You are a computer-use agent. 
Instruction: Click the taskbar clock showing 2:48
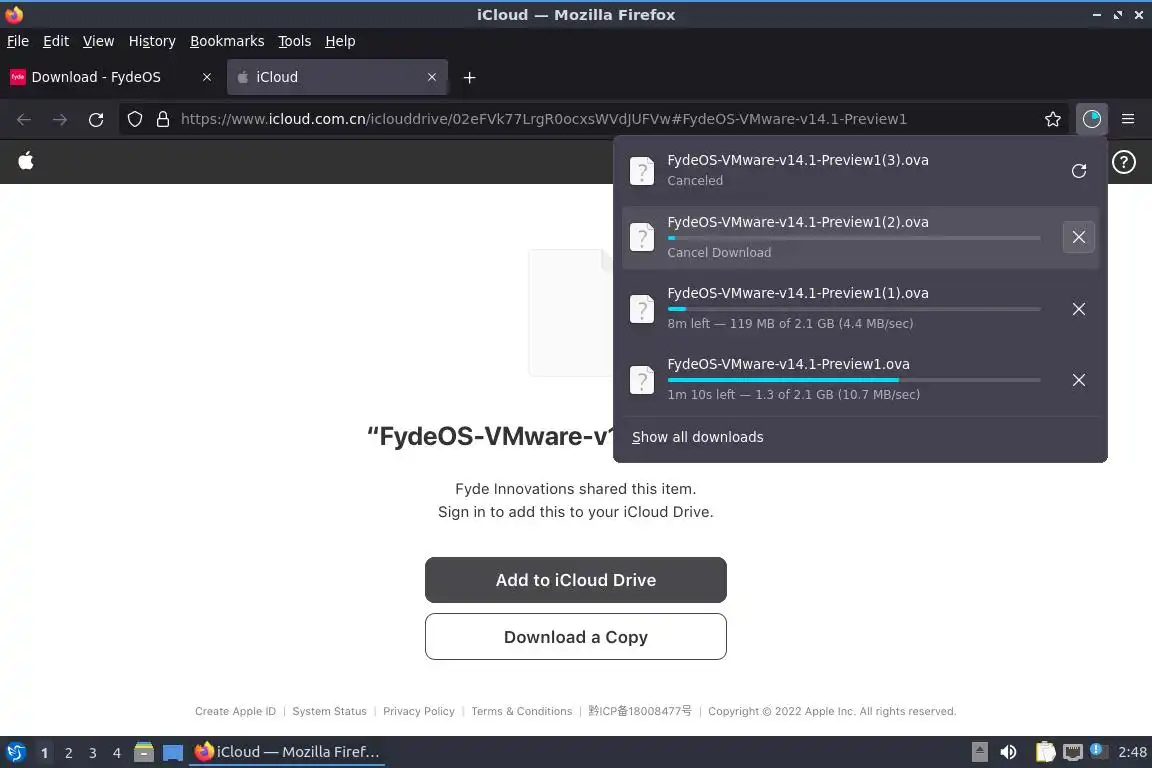(1131, 752)
